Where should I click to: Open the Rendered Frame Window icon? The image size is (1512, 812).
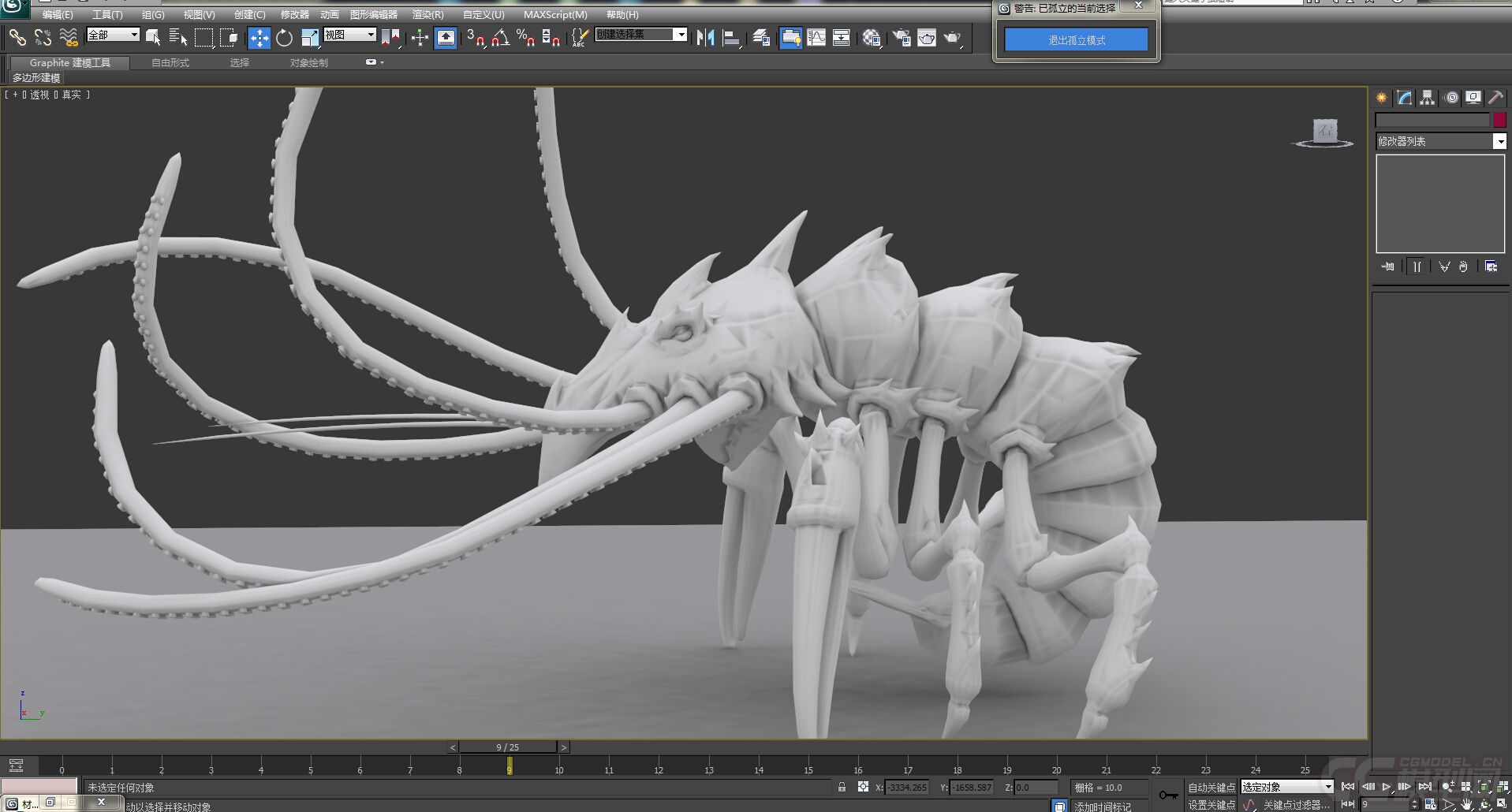[927, 37]
